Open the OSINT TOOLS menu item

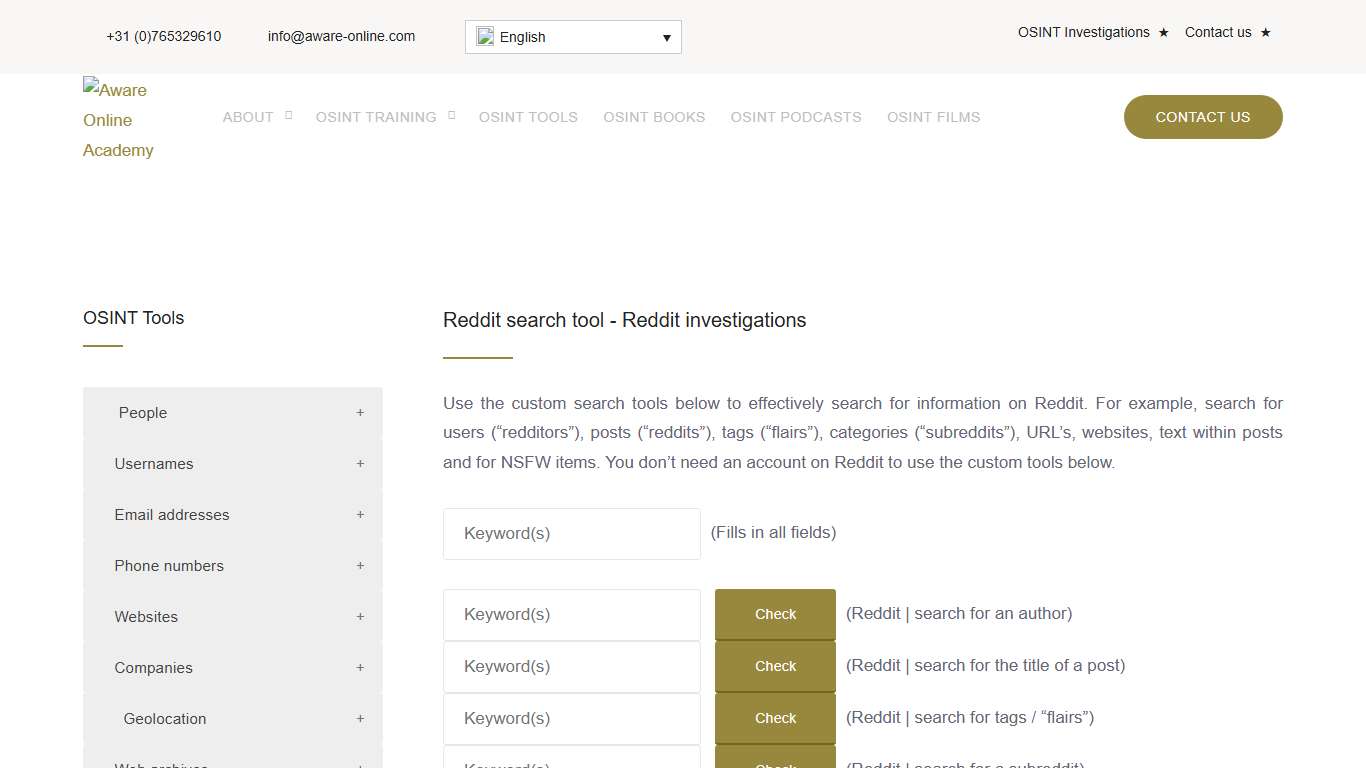528,117
